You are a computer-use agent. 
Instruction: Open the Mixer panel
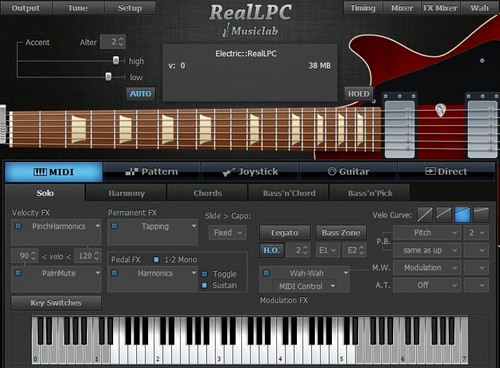pyautogui.click(x=402, y=8)
